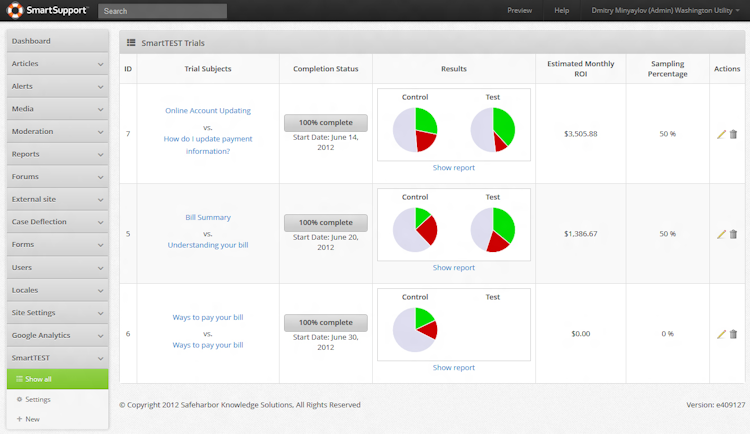Open first Ways to pay your bill link
The height and width of the screenshot is (434, 750).
tap(208, 317)
